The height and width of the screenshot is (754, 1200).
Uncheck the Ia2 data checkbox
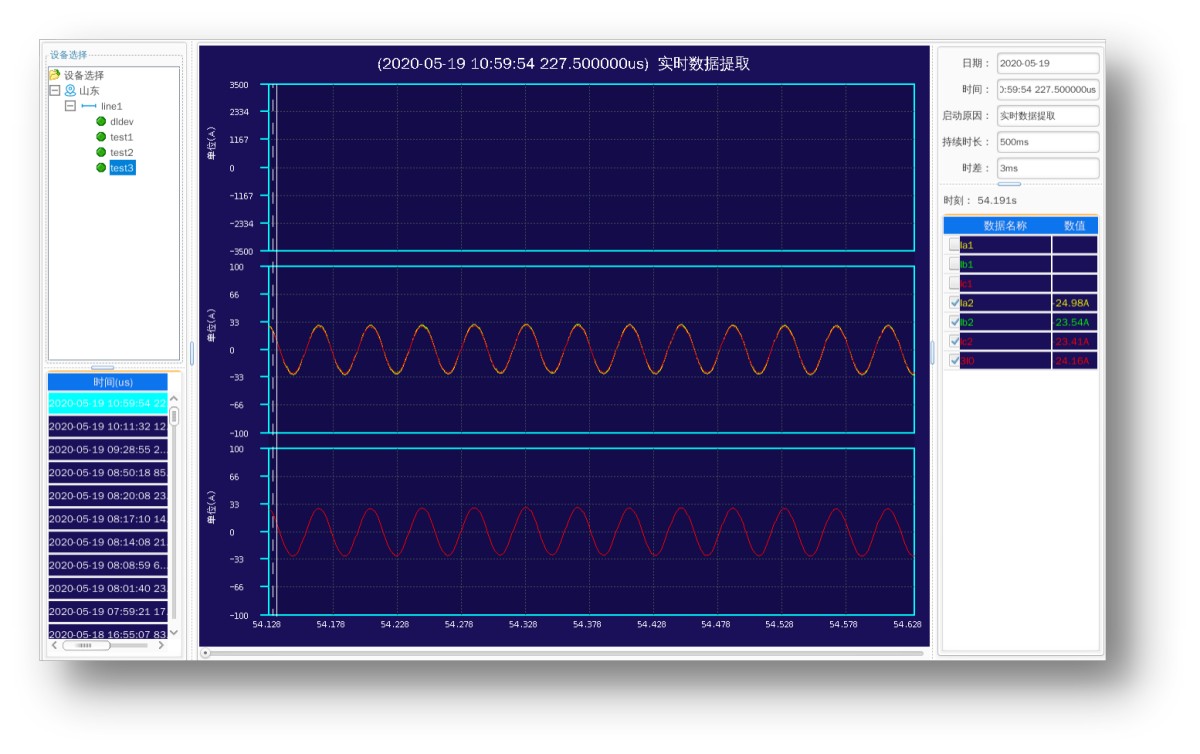954,303
